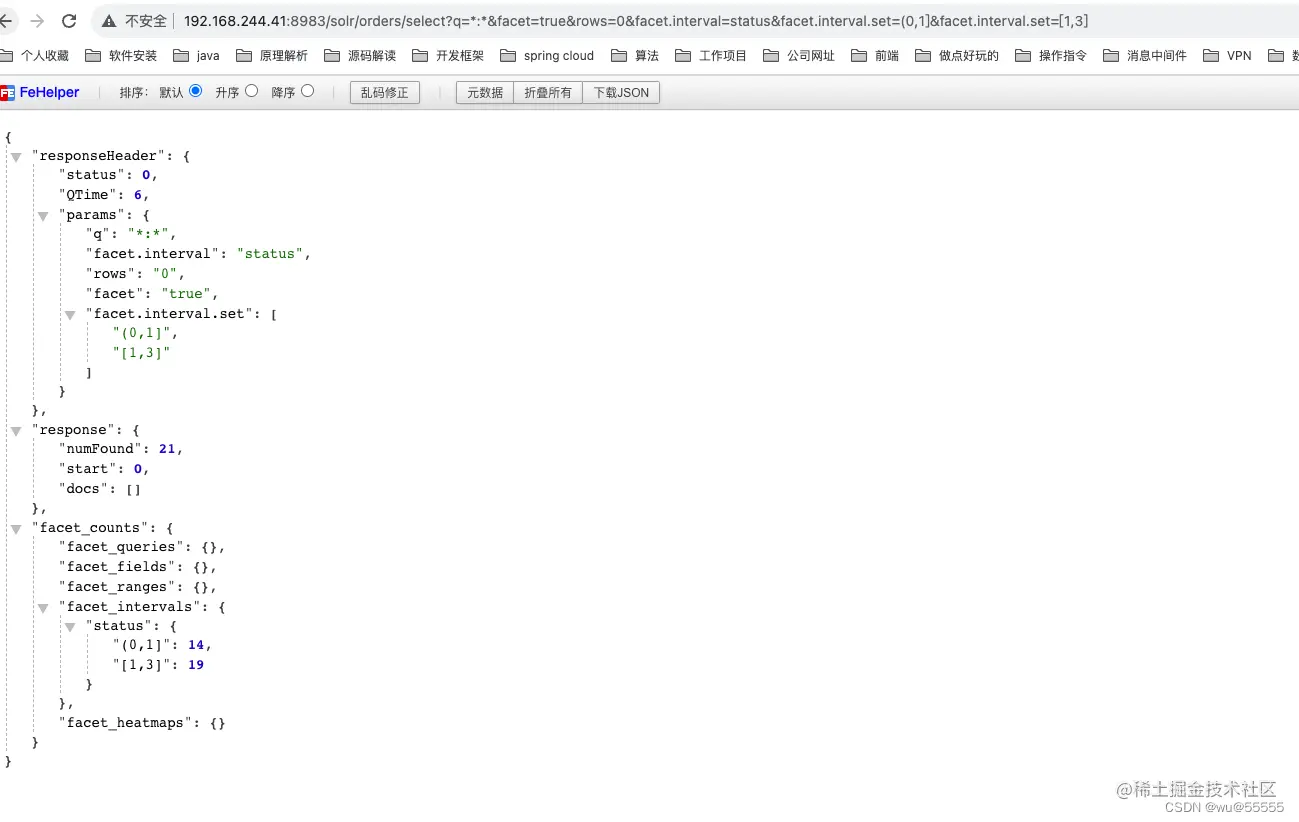
Task: Collapse the params node
Action: tap(43, 216)
